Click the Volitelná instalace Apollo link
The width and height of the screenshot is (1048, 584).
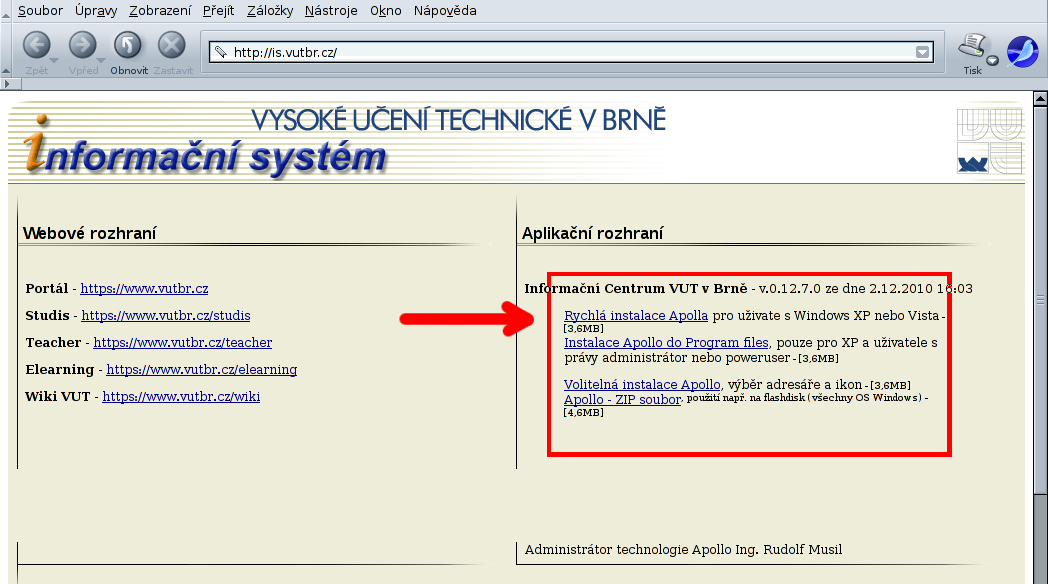pos(642,385)
